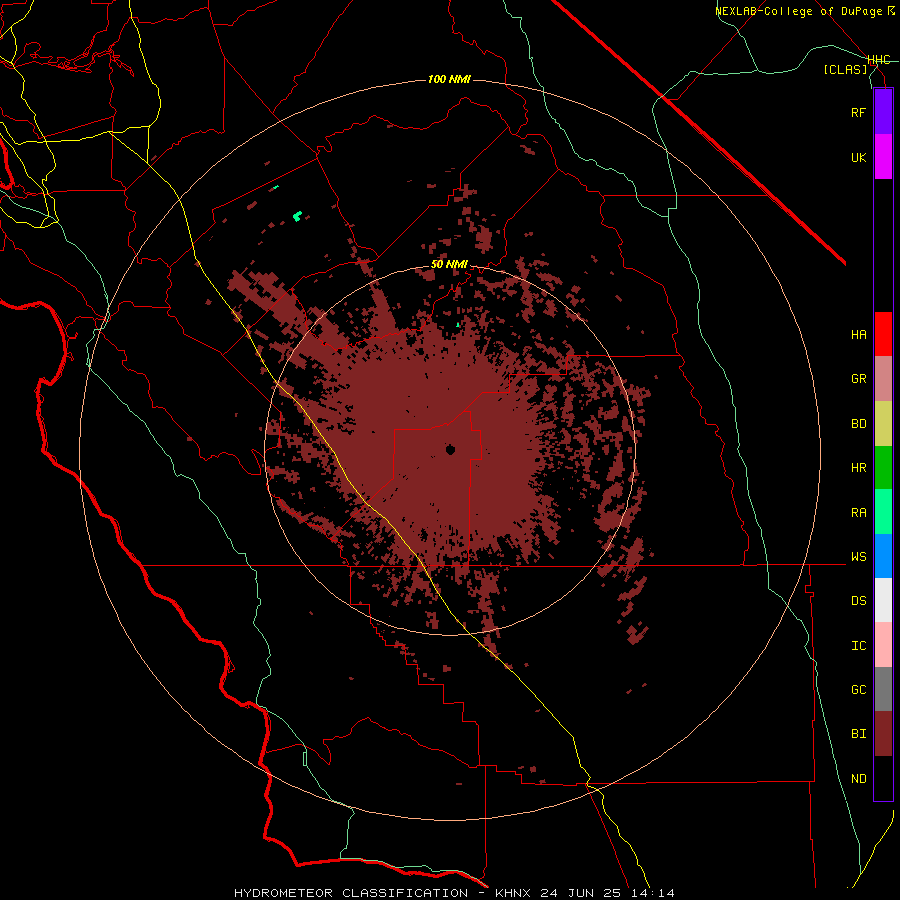Viewport: 900px width, 900px height.
Task: Click the 'BD' legend label
Action: click(858, 424)
